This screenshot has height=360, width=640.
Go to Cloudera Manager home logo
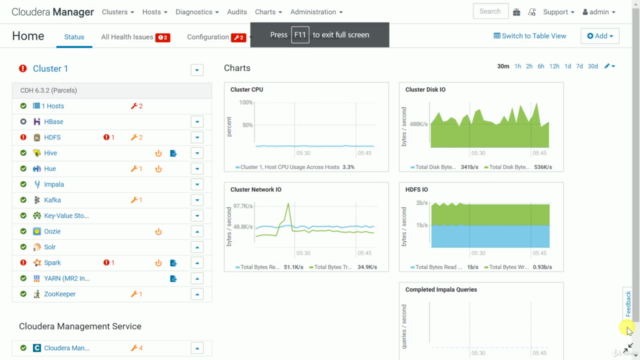(x=53, y=12)
